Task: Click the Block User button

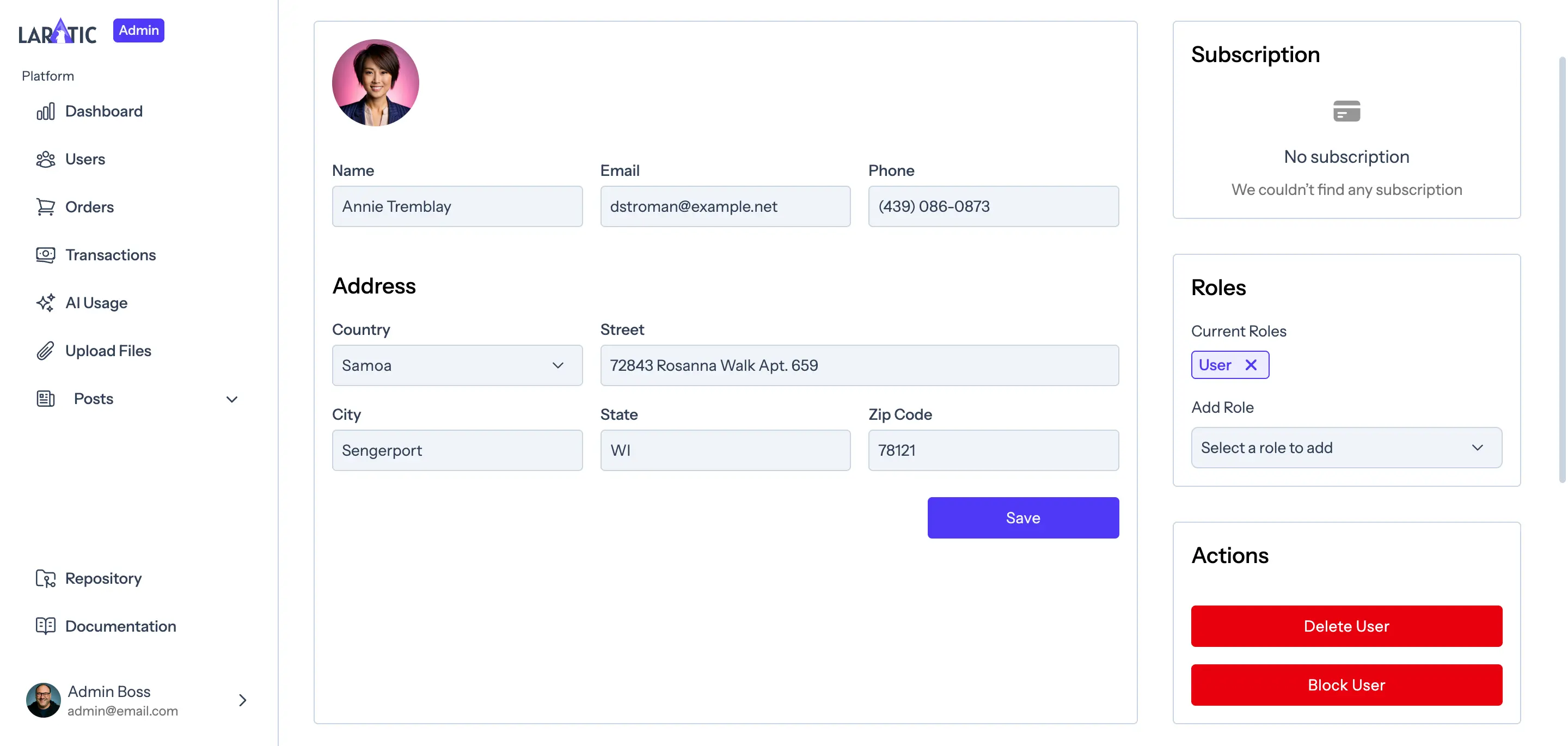Action: pyautogui.click(x=1346, y=685)
